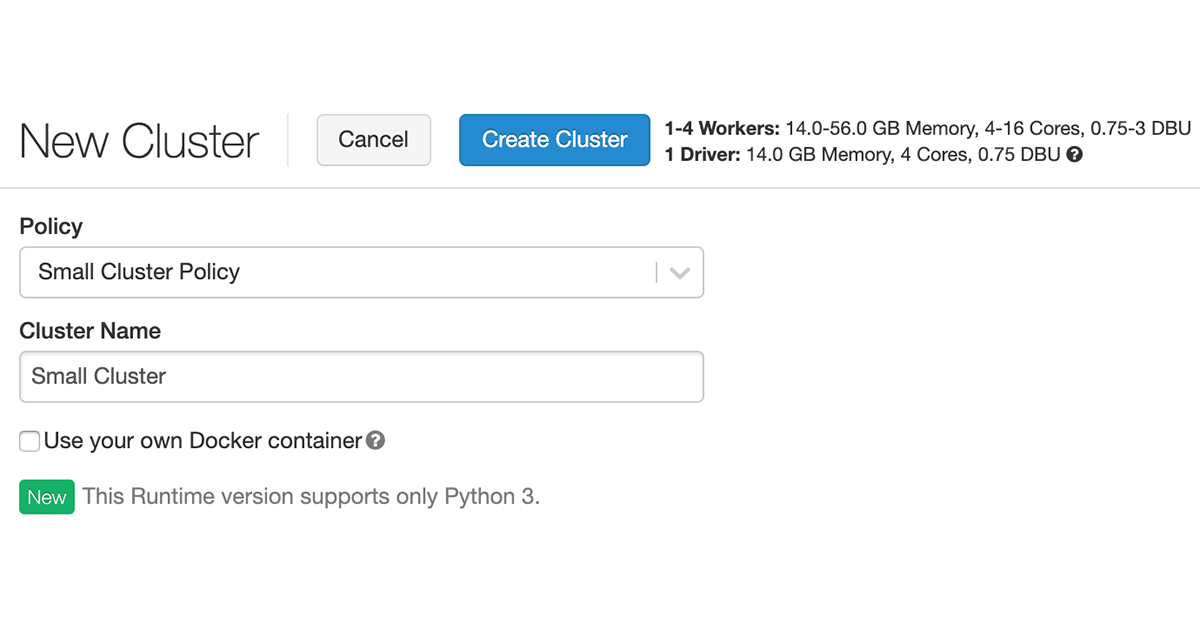Click the separator line inside Policy dropdown
The height and width of the screenshot is (630, 1200).
tap(657, 272)
